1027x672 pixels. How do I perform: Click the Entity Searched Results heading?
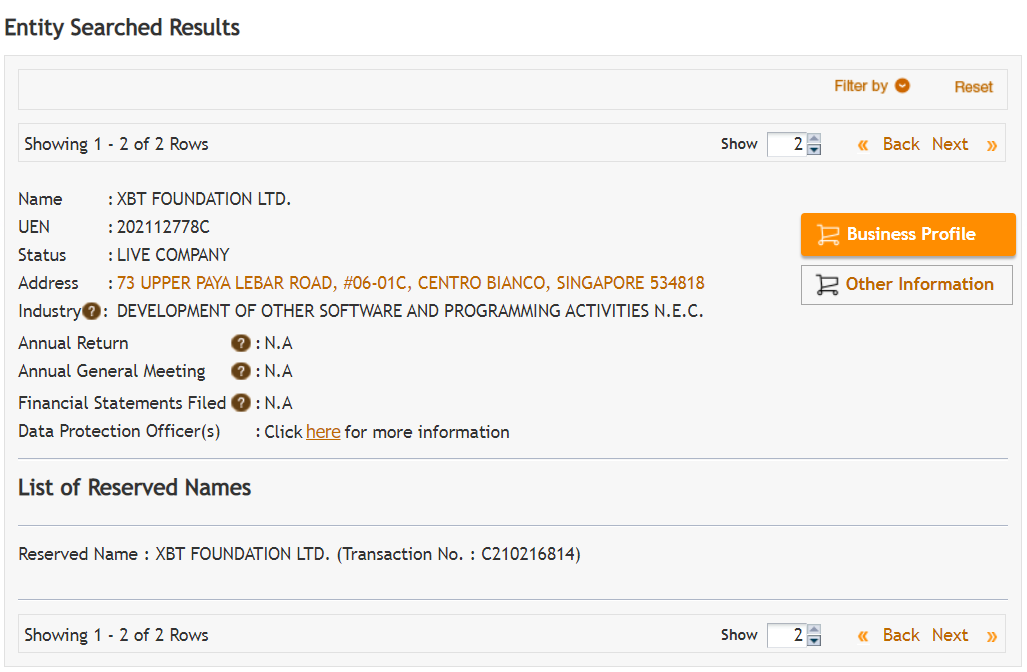tap(122, 28)
